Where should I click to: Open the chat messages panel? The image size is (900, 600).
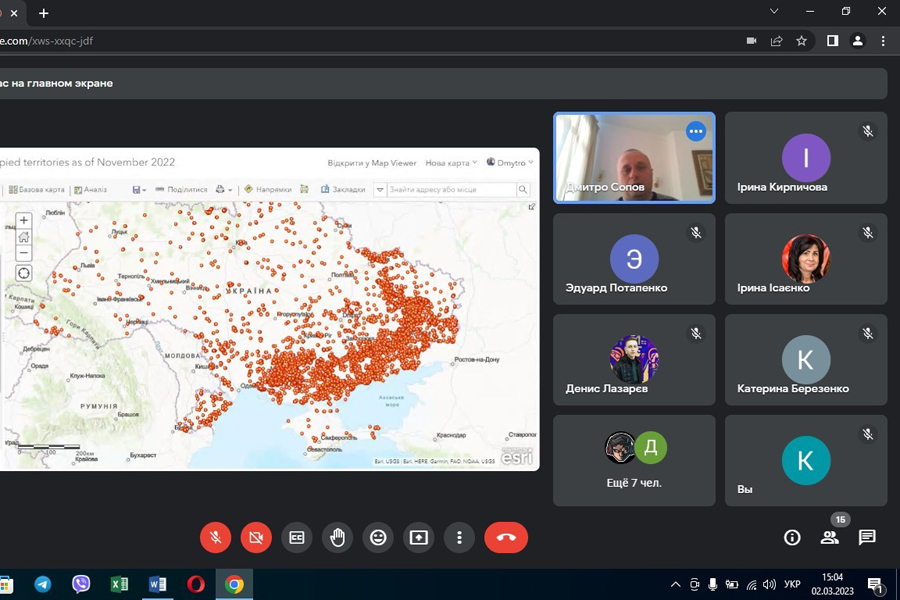867,538
